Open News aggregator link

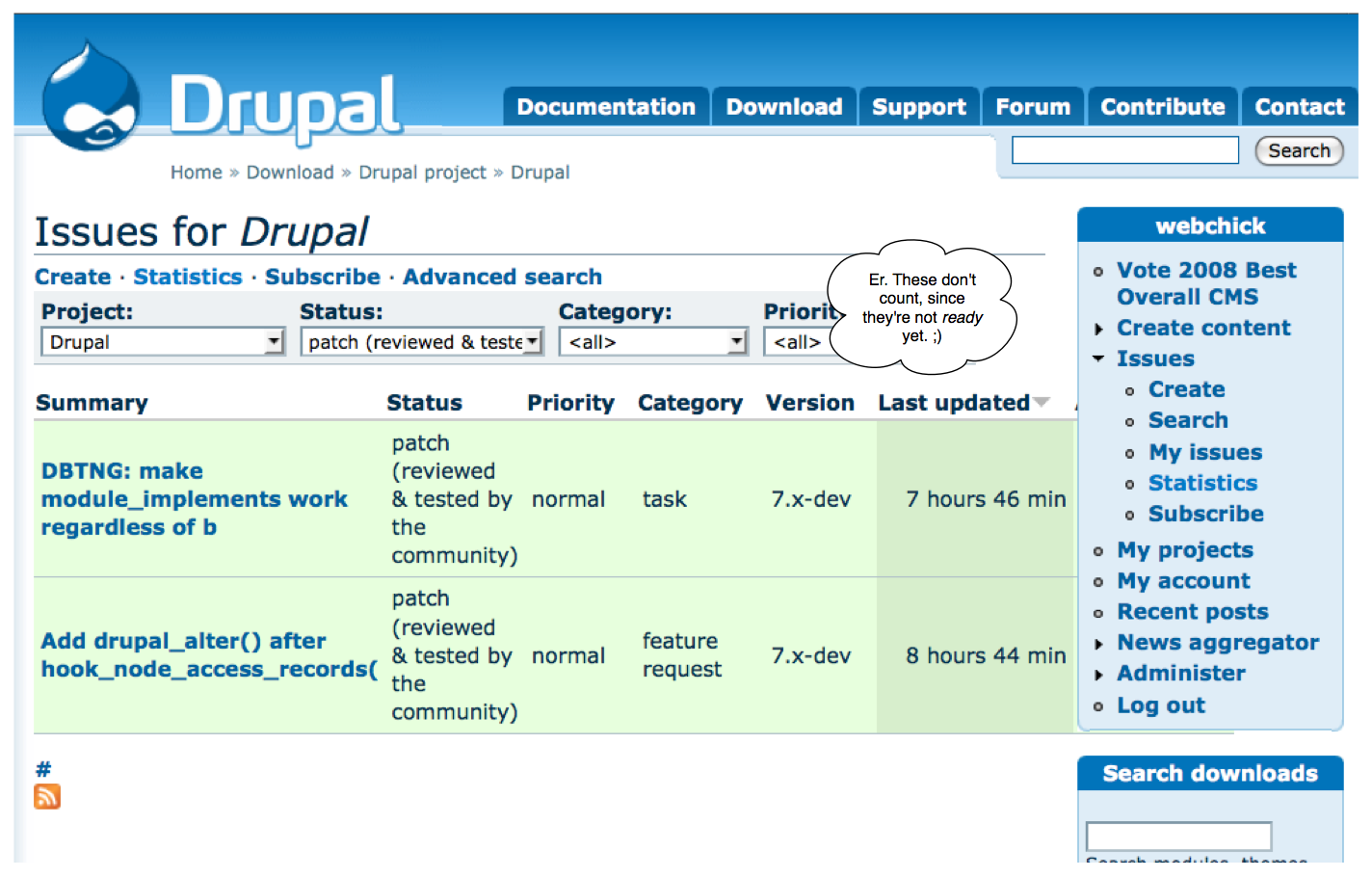point(1218,643)
